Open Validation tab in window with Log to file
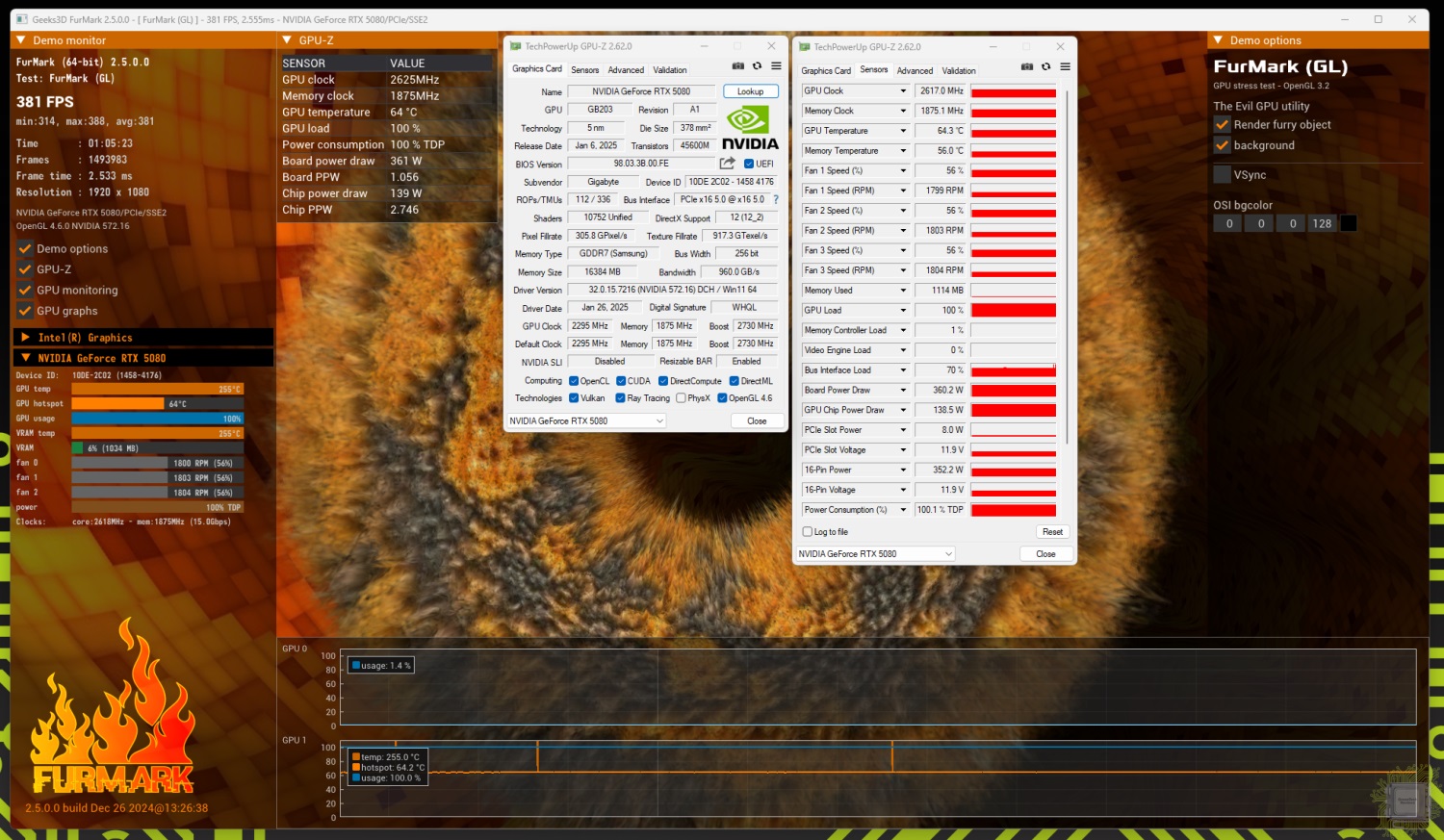 pos(959,71)
